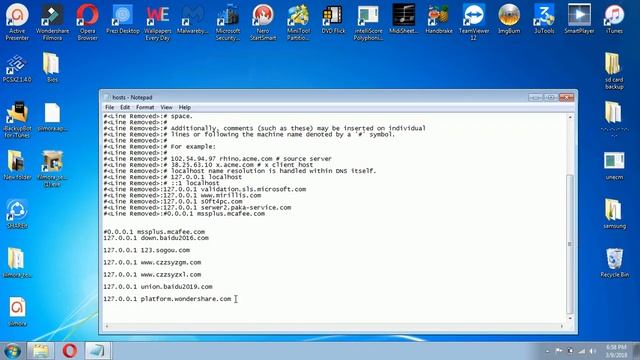Show hidden tray icons arrow
The width and height of the screenshot is (640, 360).
[x=547, y=351]
